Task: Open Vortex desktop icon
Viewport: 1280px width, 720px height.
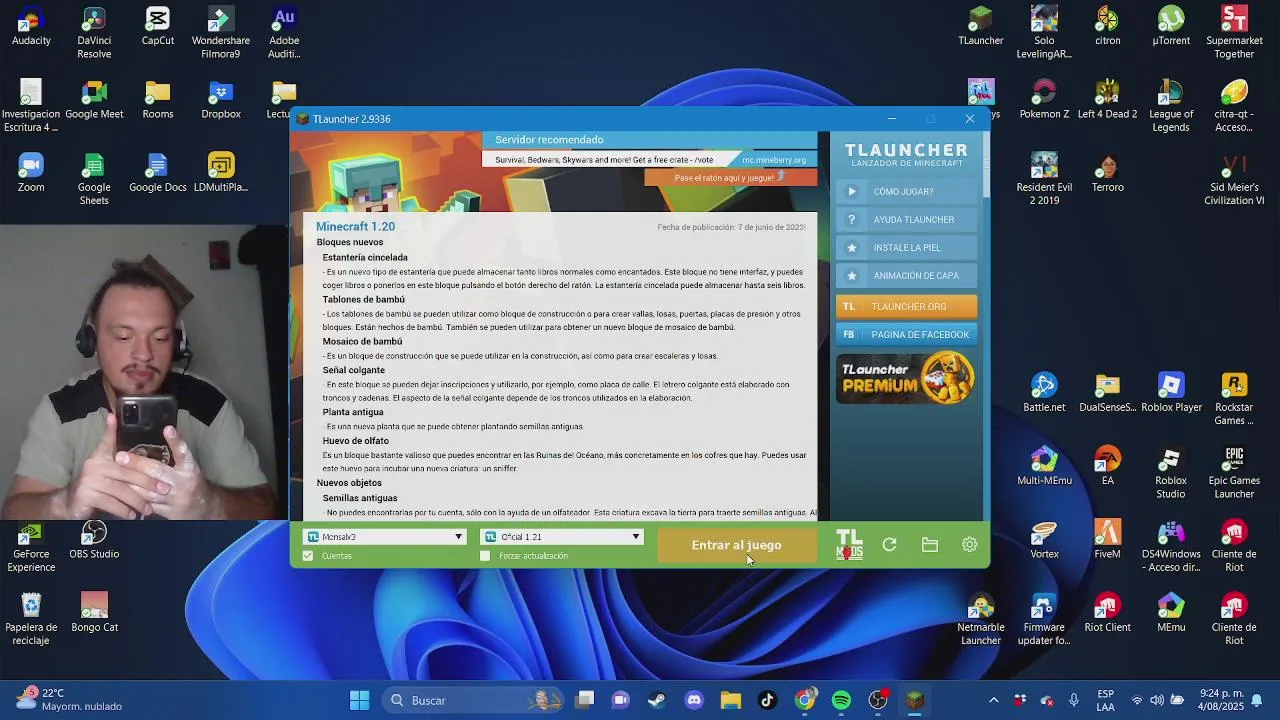Action: [1044, 540]
